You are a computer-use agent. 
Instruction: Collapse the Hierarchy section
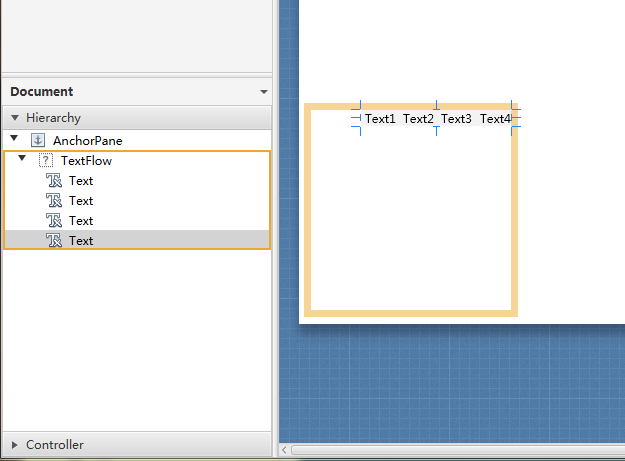pos(15,118)
